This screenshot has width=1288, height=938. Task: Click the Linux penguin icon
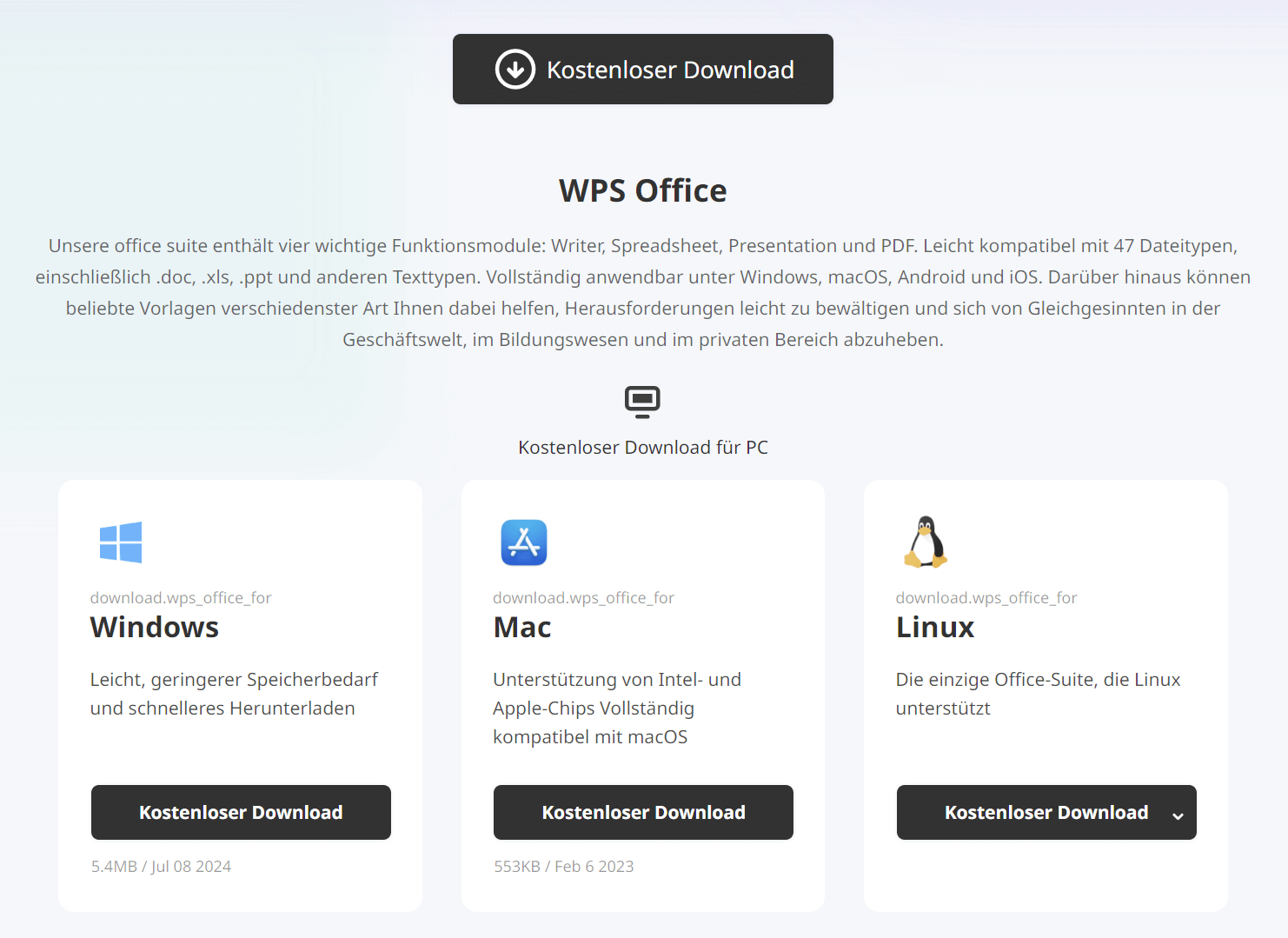pos(926,542)
